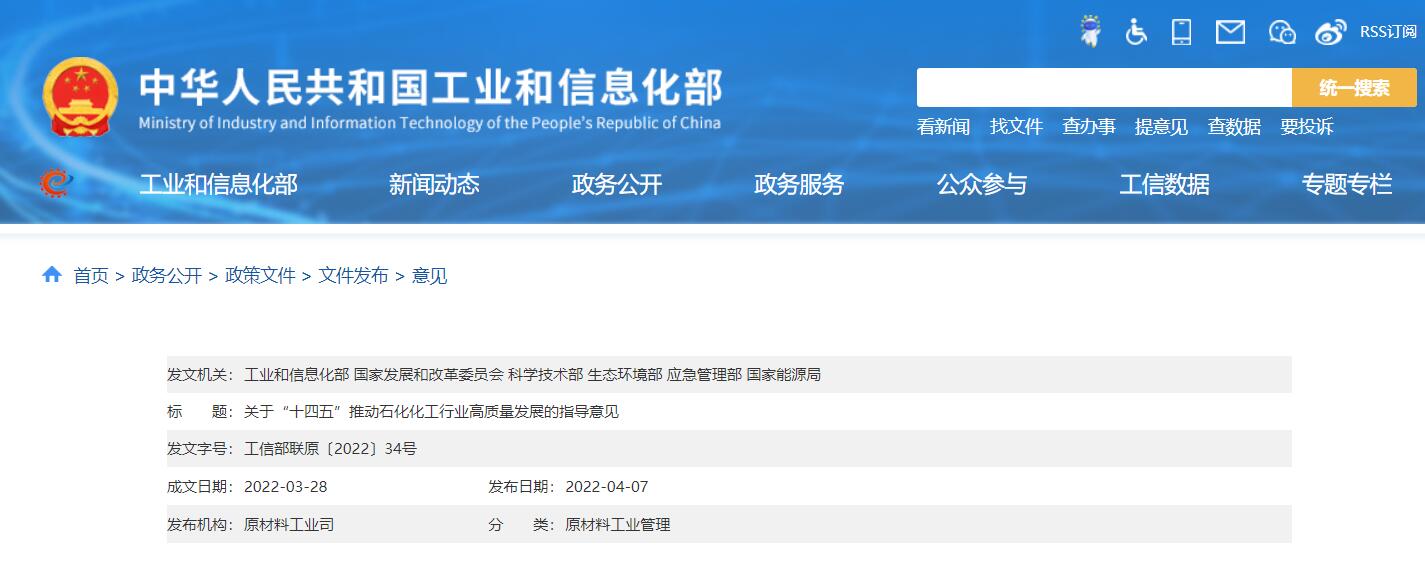The width and height of the screenshot is (1425, 567).
Task: Click the 成文日期 value 2022-03-28
Action: [286, 487]
